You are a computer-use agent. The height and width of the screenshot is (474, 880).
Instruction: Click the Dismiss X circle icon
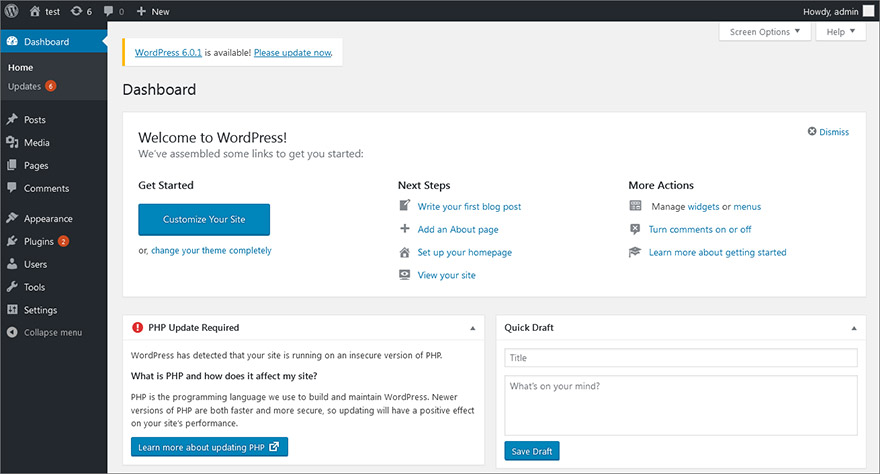[812, 131]
